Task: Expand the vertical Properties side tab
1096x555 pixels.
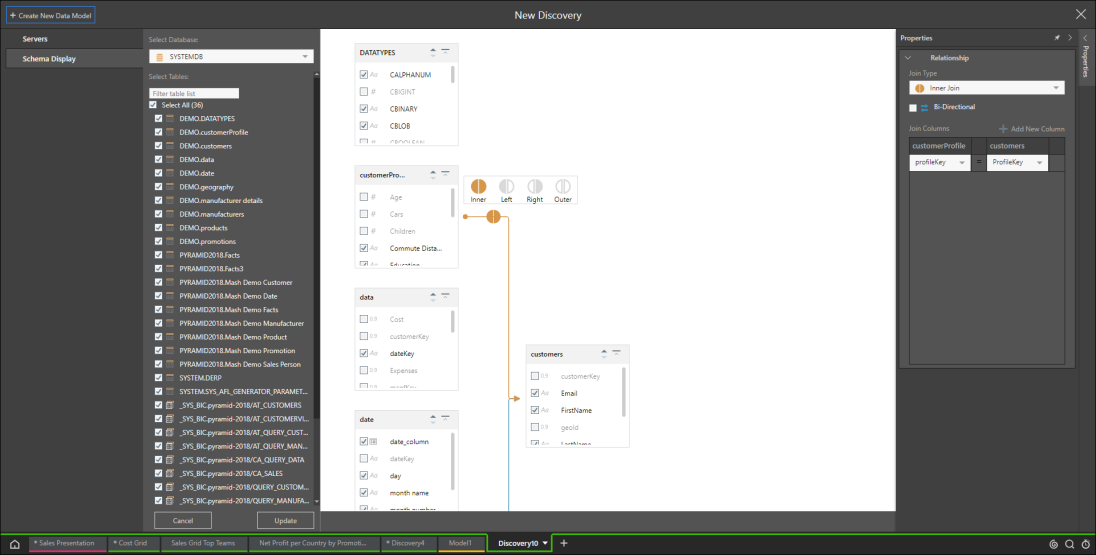Action: 1086,57
